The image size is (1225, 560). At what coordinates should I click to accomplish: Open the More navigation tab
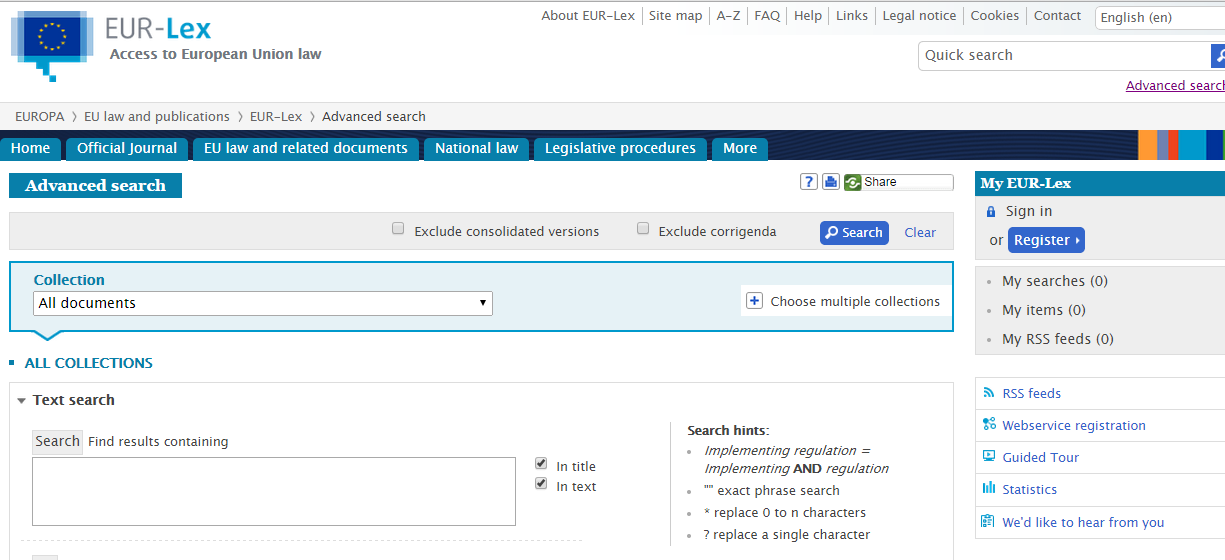click(740, 148)
